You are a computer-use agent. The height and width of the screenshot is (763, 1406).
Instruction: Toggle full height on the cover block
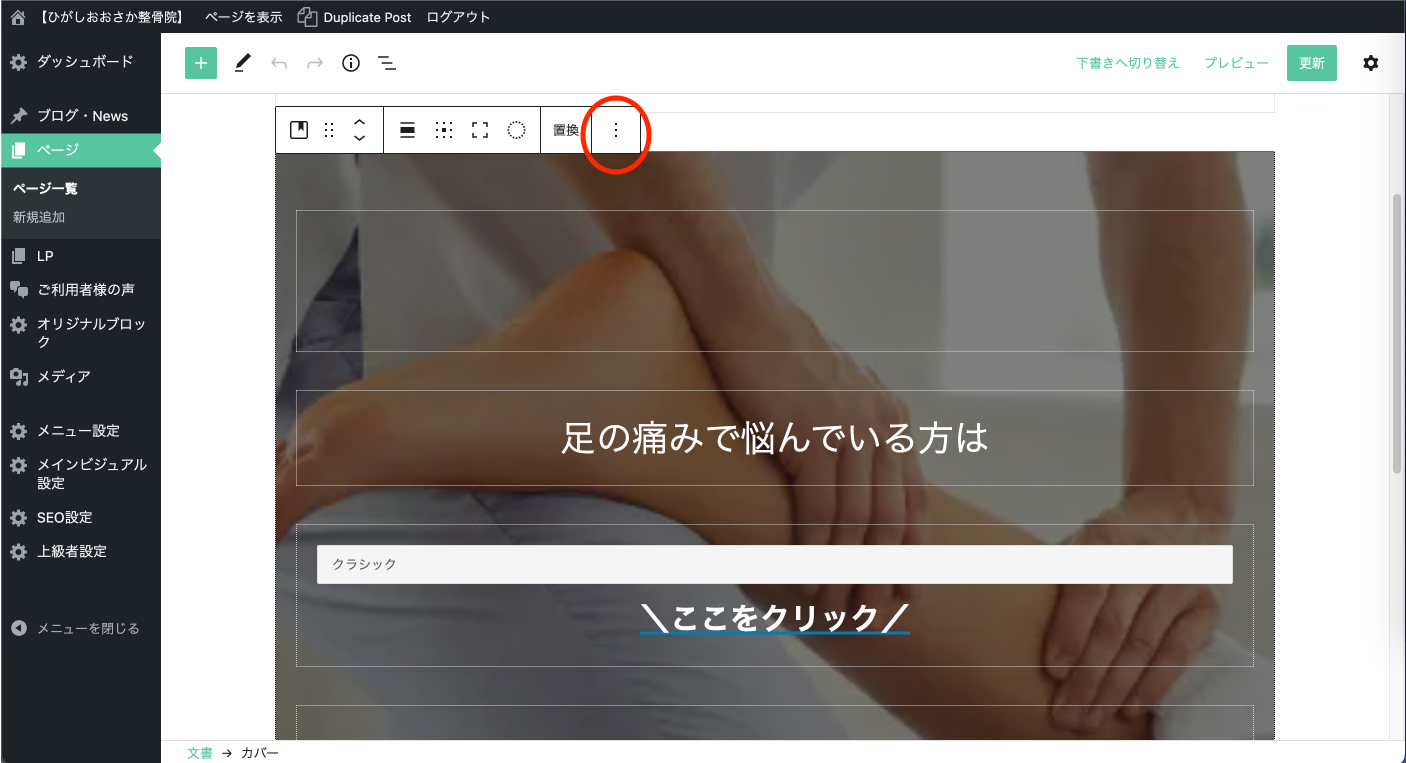click(x=480, y=130)
